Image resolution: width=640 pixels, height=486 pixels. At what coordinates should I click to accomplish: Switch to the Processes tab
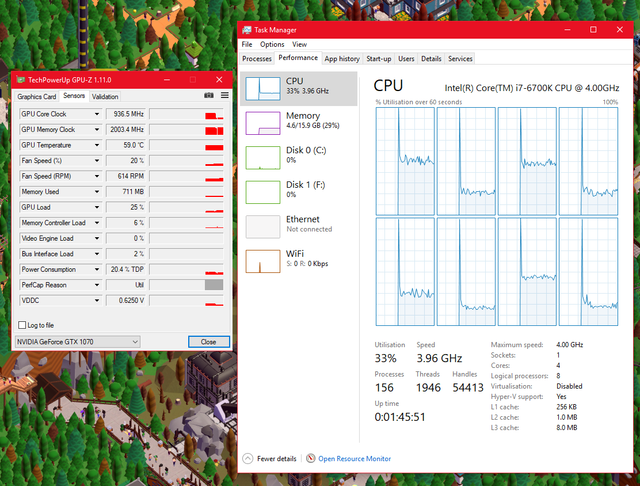[257, 58]
